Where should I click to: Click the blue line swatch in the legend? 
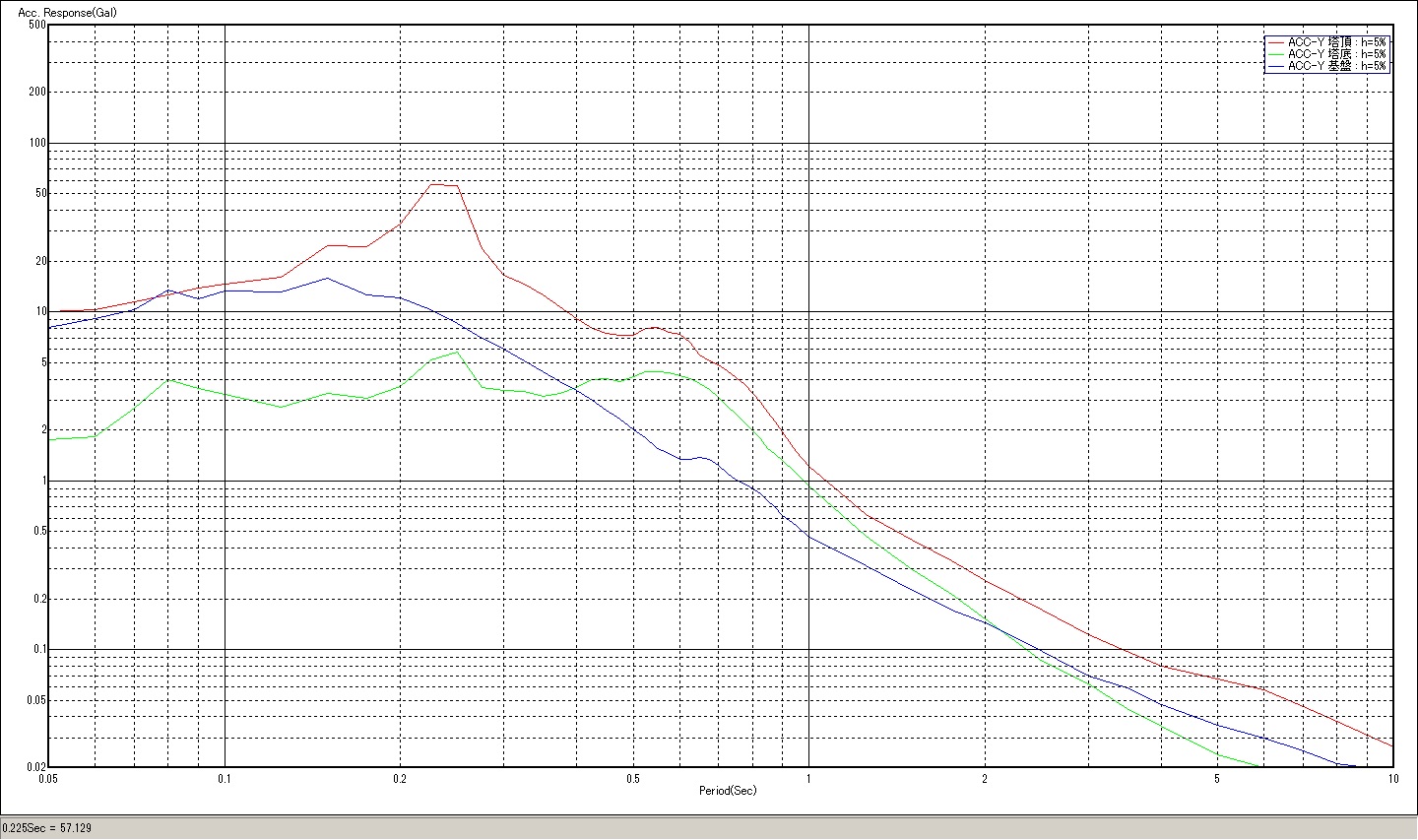click(1276, 66)
